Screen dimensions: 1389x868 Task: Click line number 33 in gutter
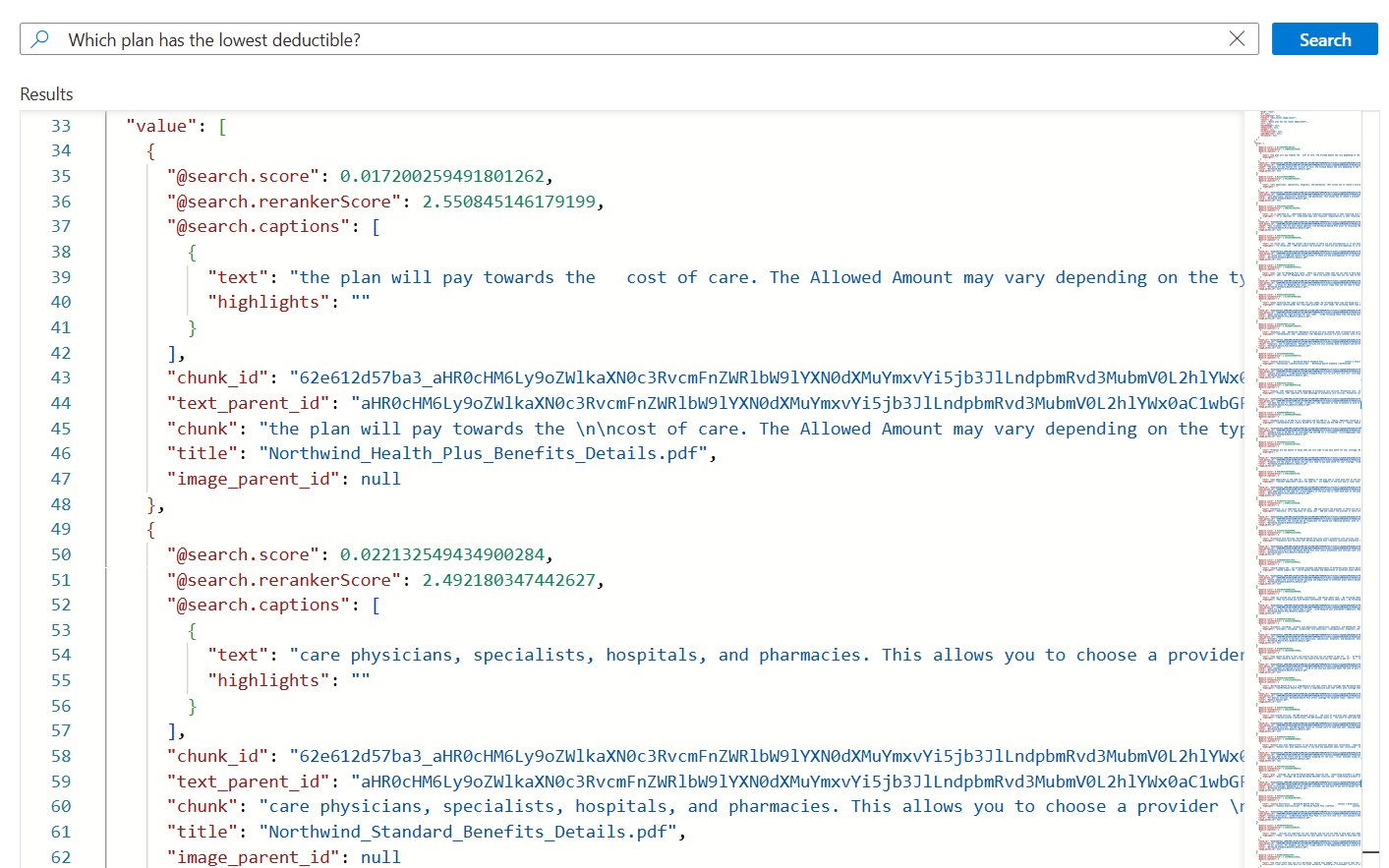(x=61, y=126)
